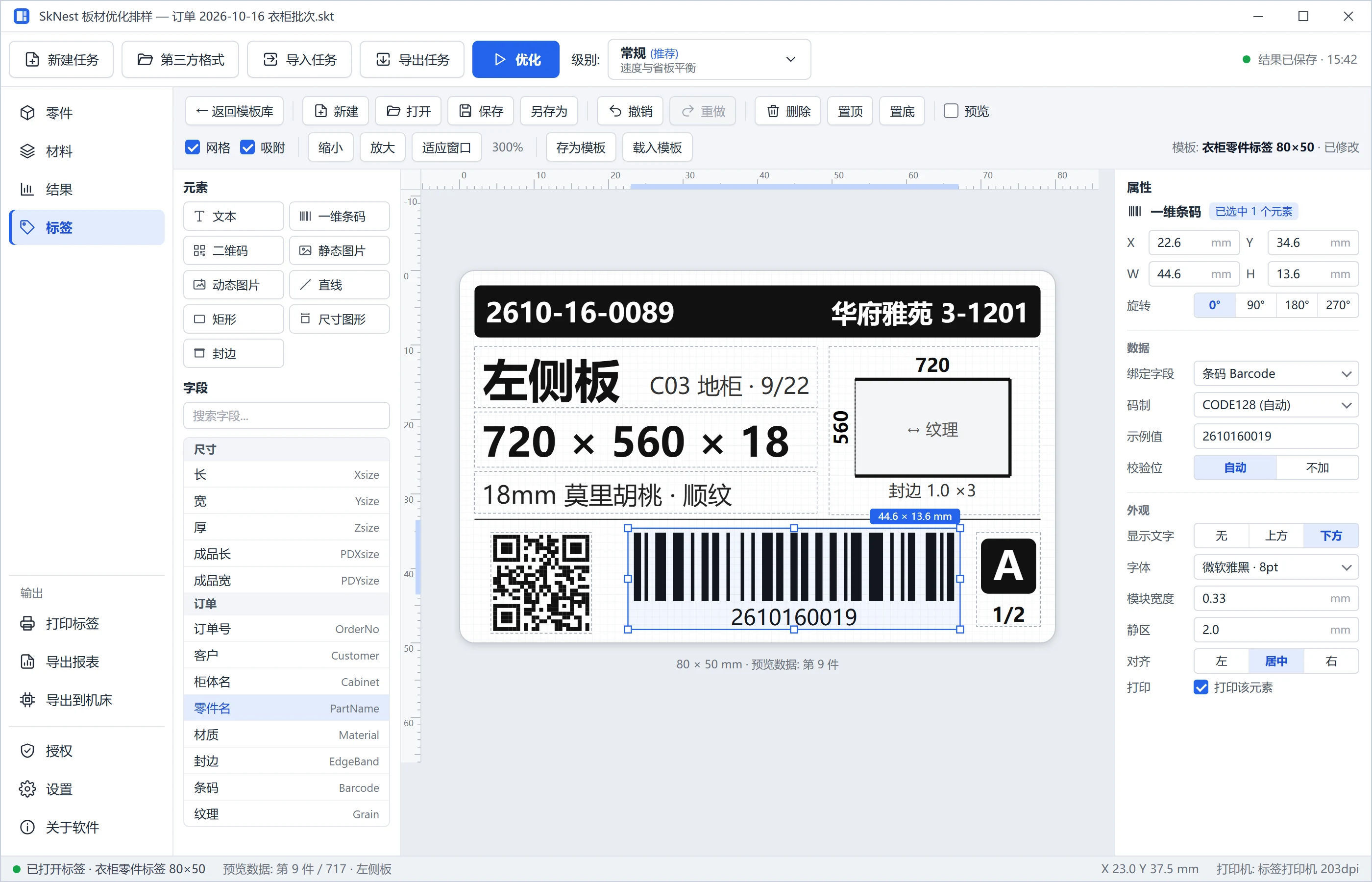Screen dimensions: 1372x882
Task: Set 对齐 alignment to 左
Action: [x=1222, y=661]
